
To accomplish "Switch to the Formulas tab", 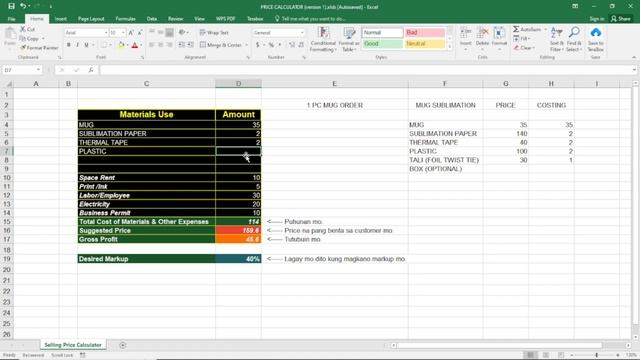I will (125, 19).
